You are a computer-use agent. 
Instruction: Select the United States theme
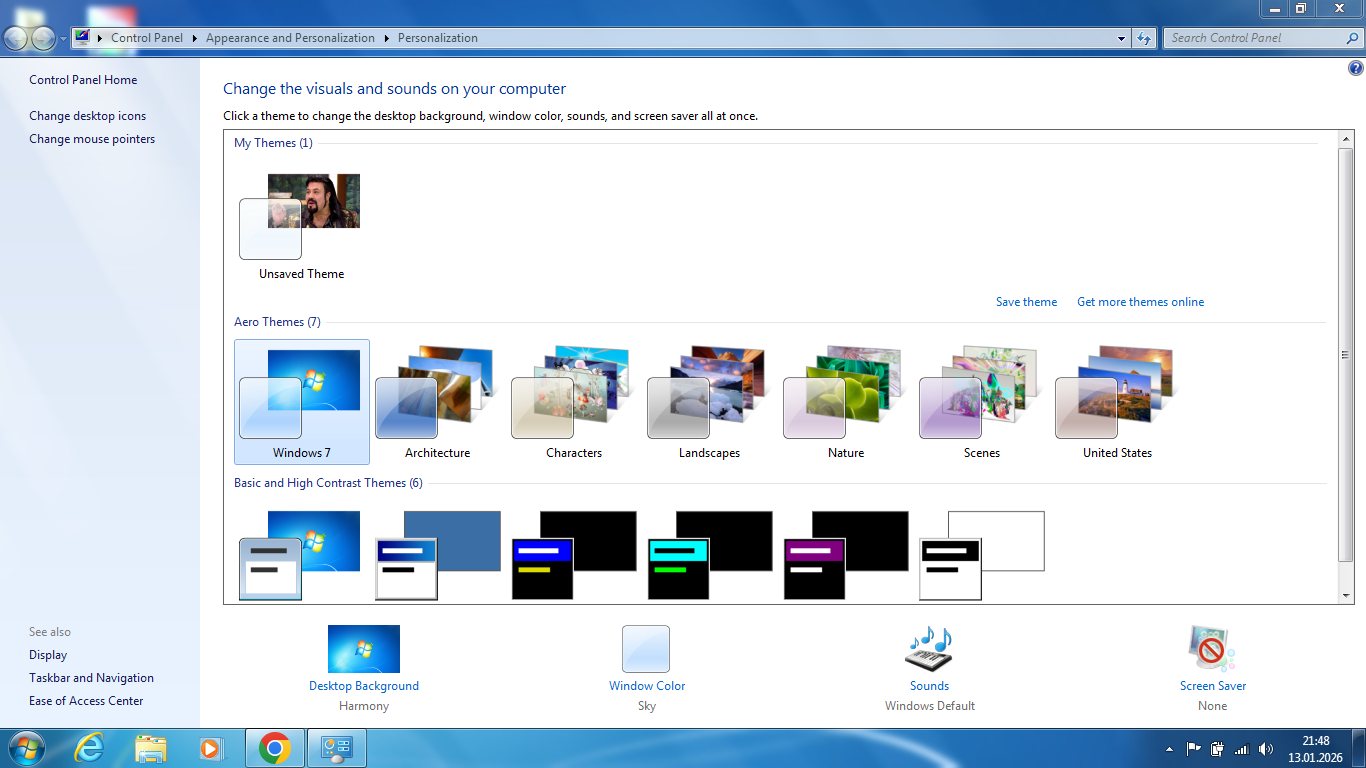(x=1117, y=402)
